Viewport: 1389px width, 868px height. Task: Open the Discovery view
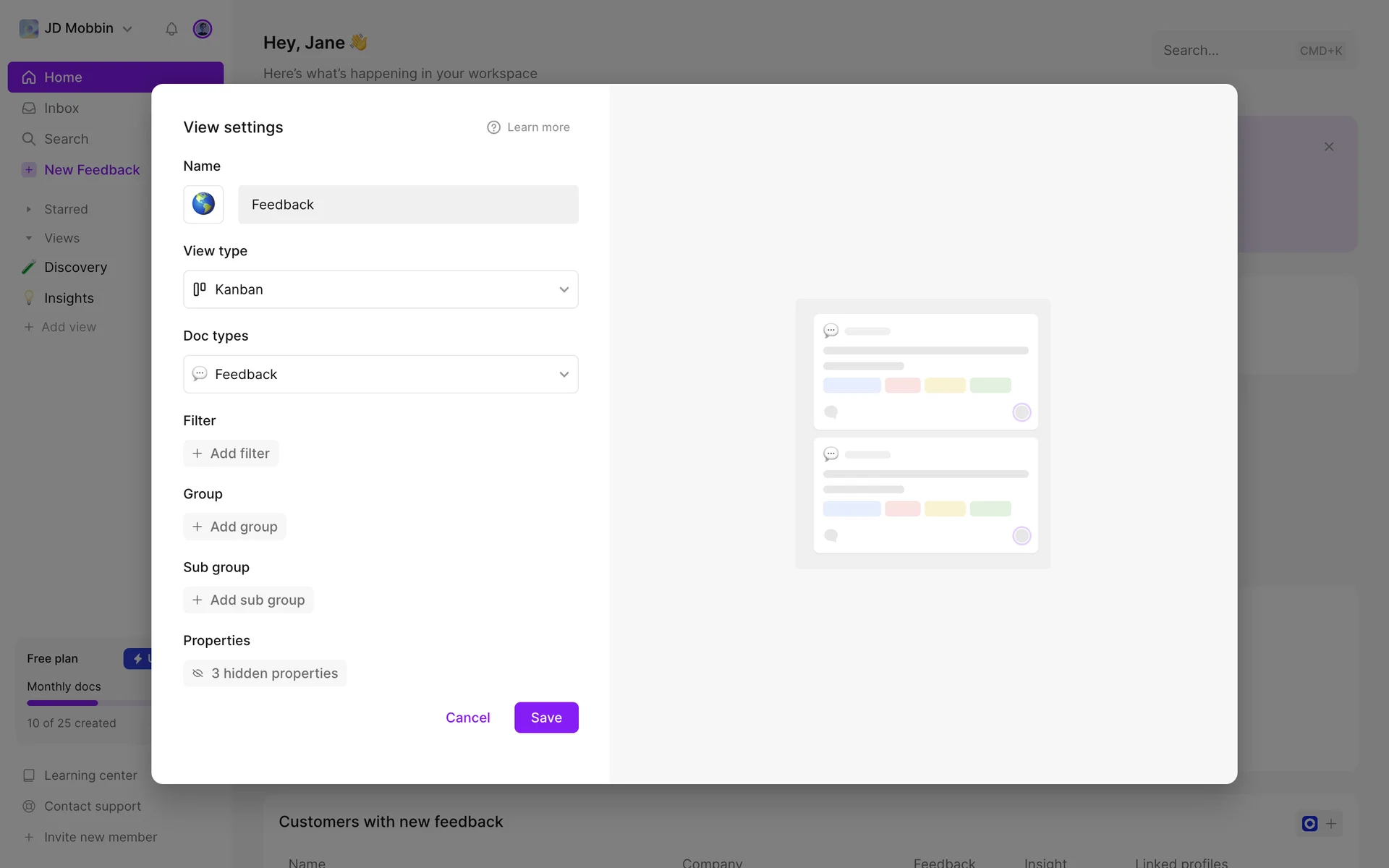pyautogui.click(x=75, y=267)
